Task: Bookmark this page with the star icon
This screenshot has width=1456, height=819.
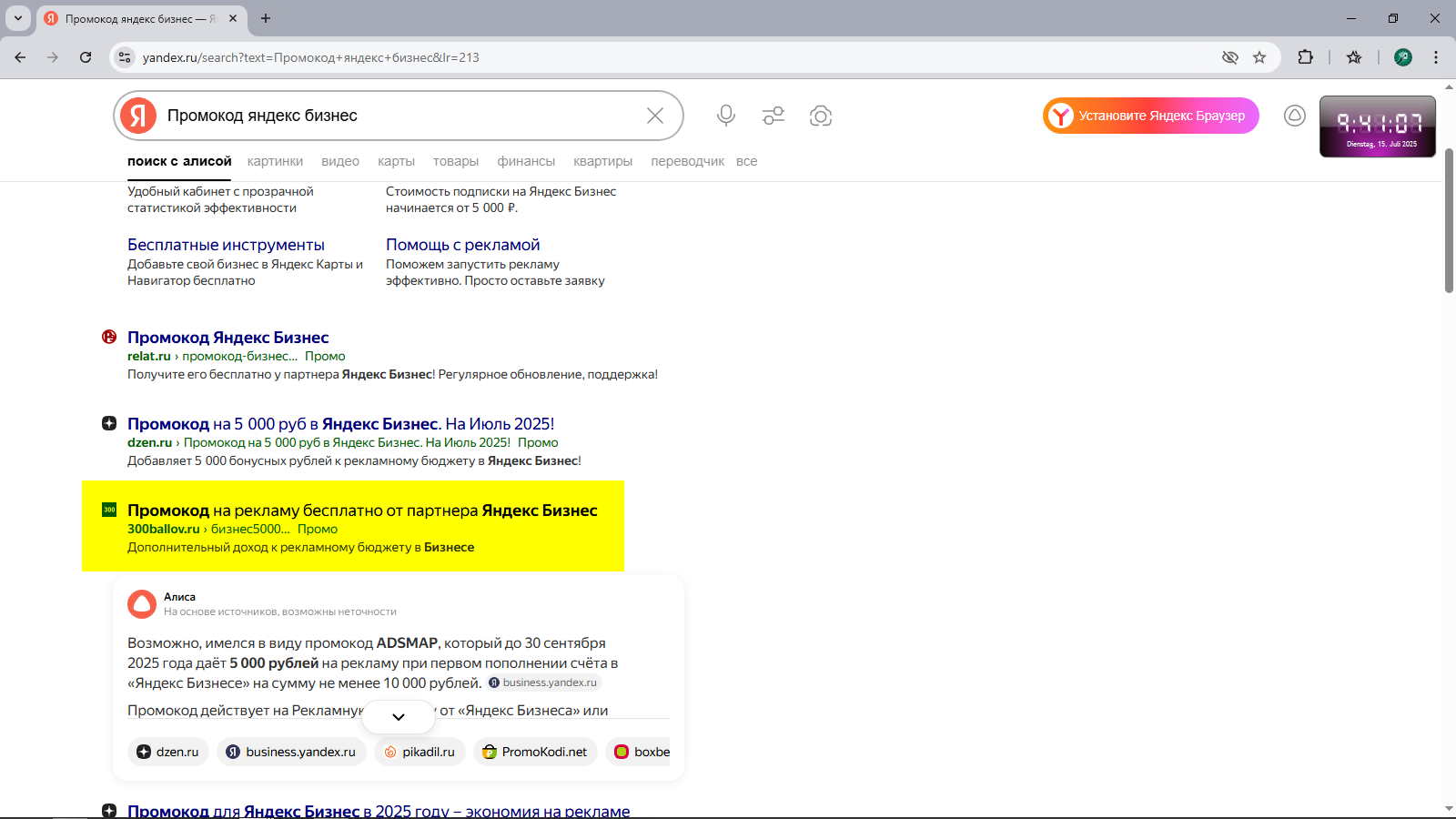Action: tap(1259, 57)
